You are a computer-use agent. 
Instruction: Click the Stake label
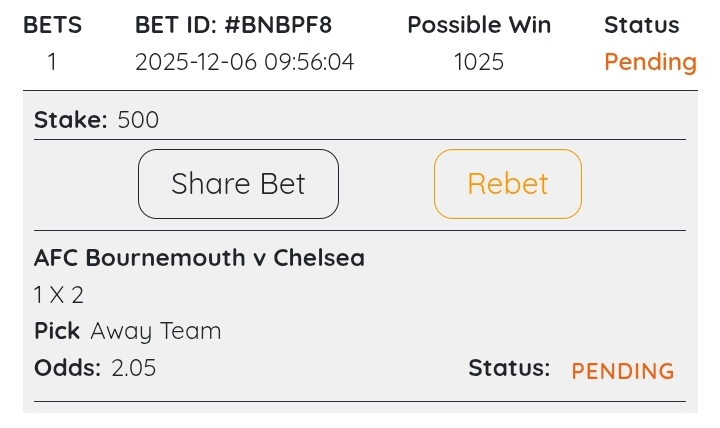[x=70, y=121]
